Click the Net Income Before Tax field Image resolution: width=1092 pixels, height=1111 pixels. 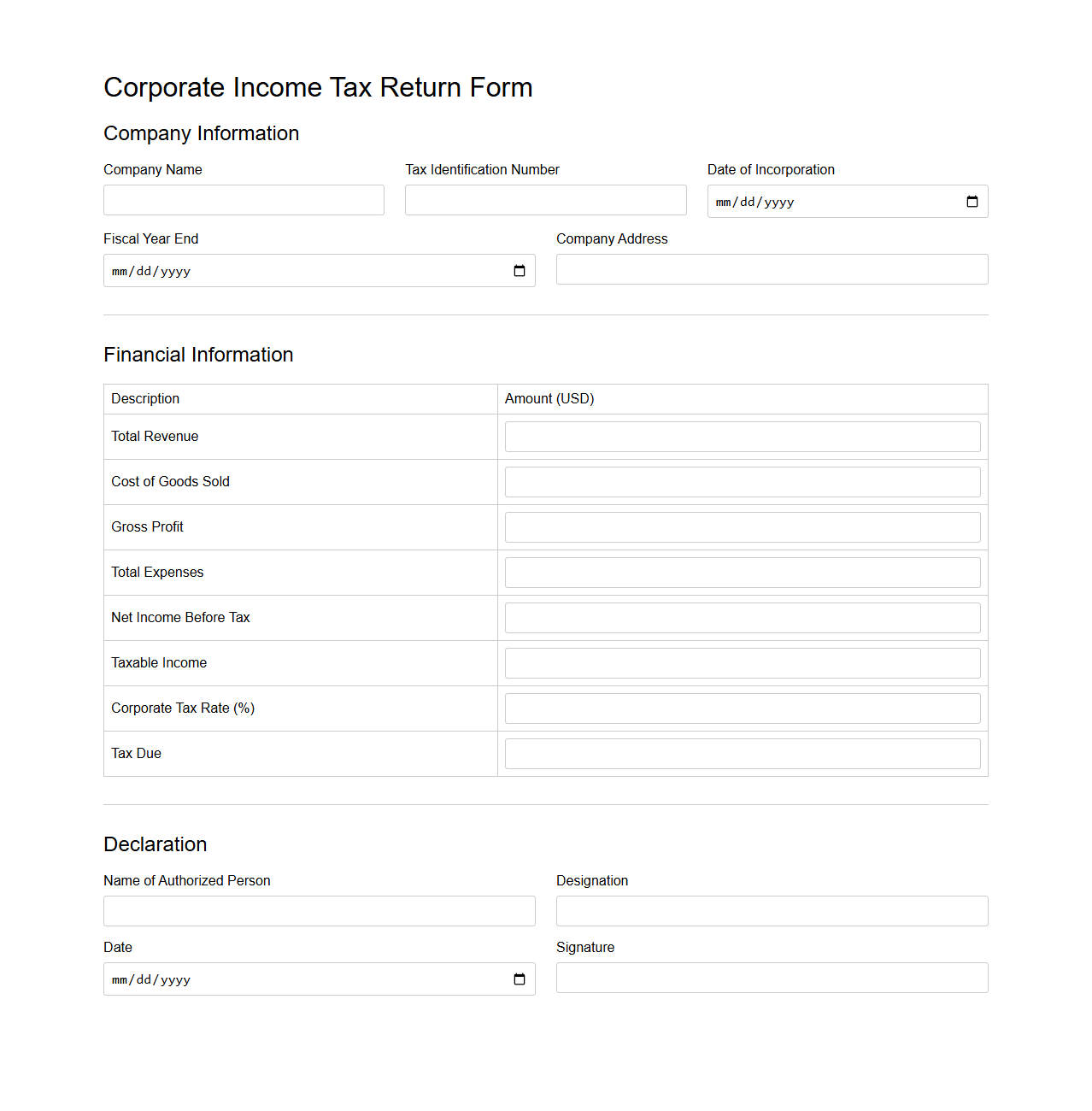point(742,617)
